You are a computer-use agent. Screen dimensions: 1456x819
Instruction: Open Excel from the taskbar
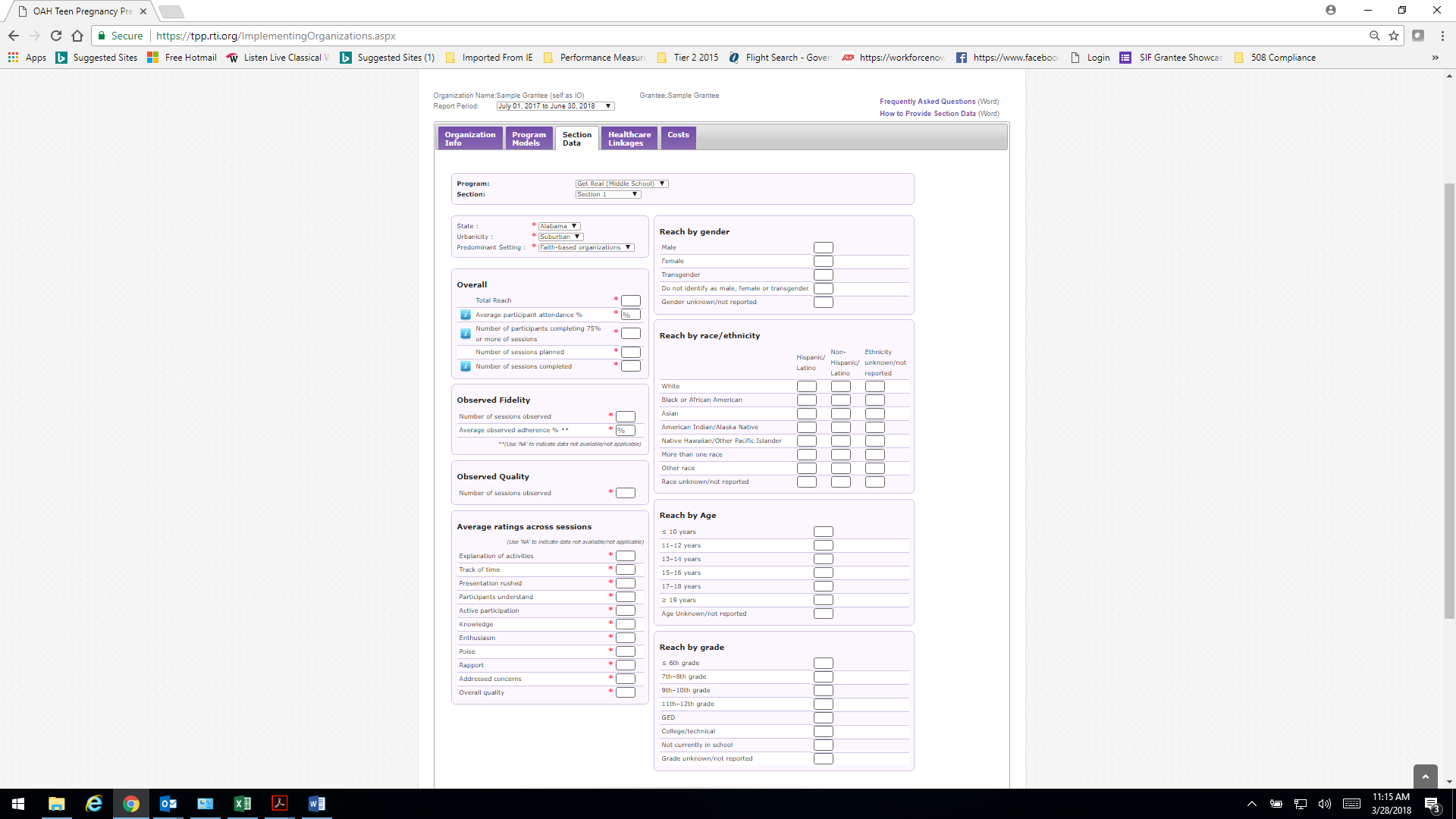pyautogui.click(x=243, y=804)
